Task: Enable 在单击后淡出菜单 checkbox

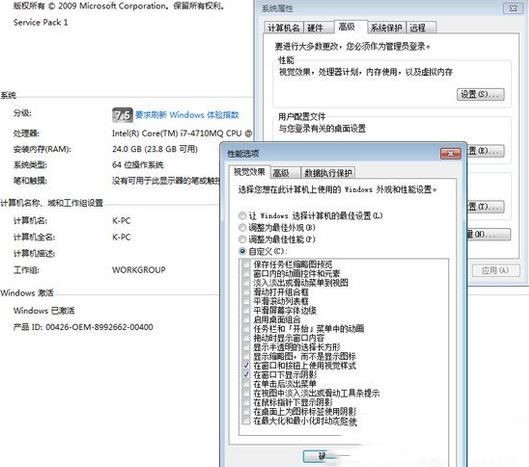Action: (x=246, y=384)
